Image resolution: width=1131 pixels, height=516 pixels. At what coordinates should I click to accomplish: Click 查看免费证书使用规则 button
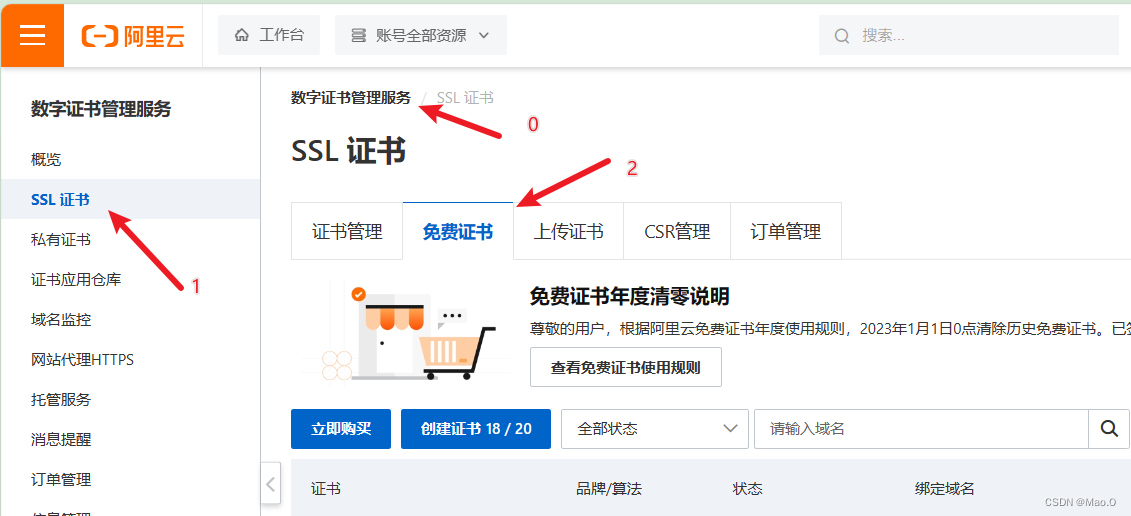click(625, 367)
